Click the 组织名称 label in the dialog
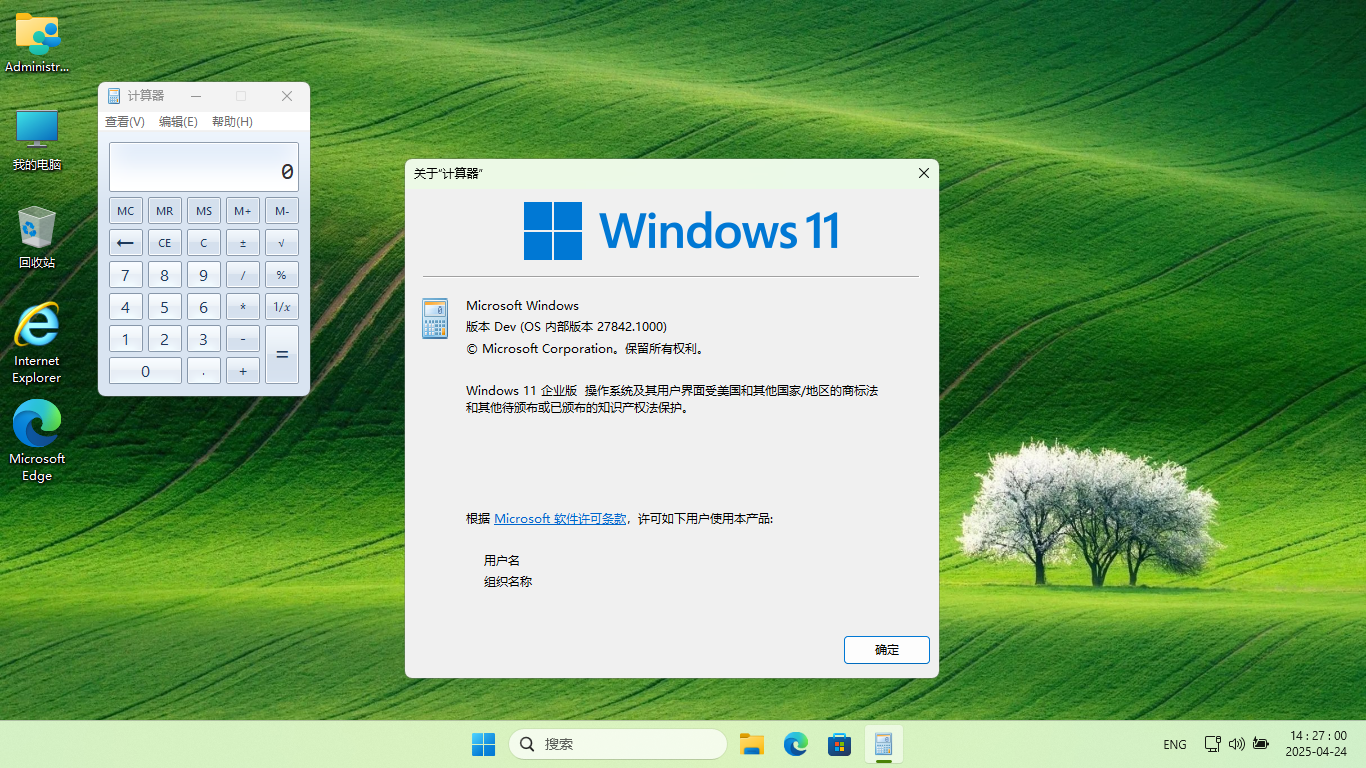 pyautogui.click(x=508, y=582)
